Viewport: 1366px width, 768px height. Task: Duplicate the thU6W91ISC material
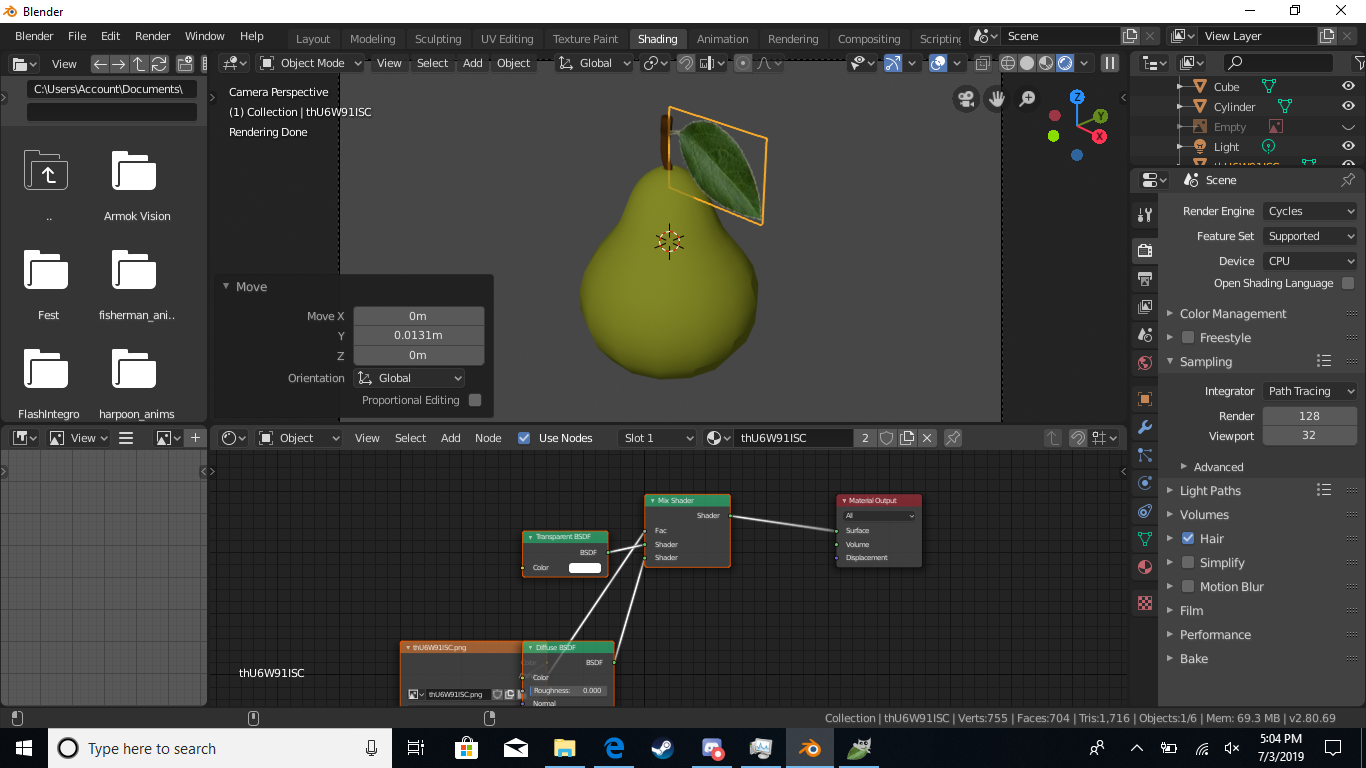907,438
